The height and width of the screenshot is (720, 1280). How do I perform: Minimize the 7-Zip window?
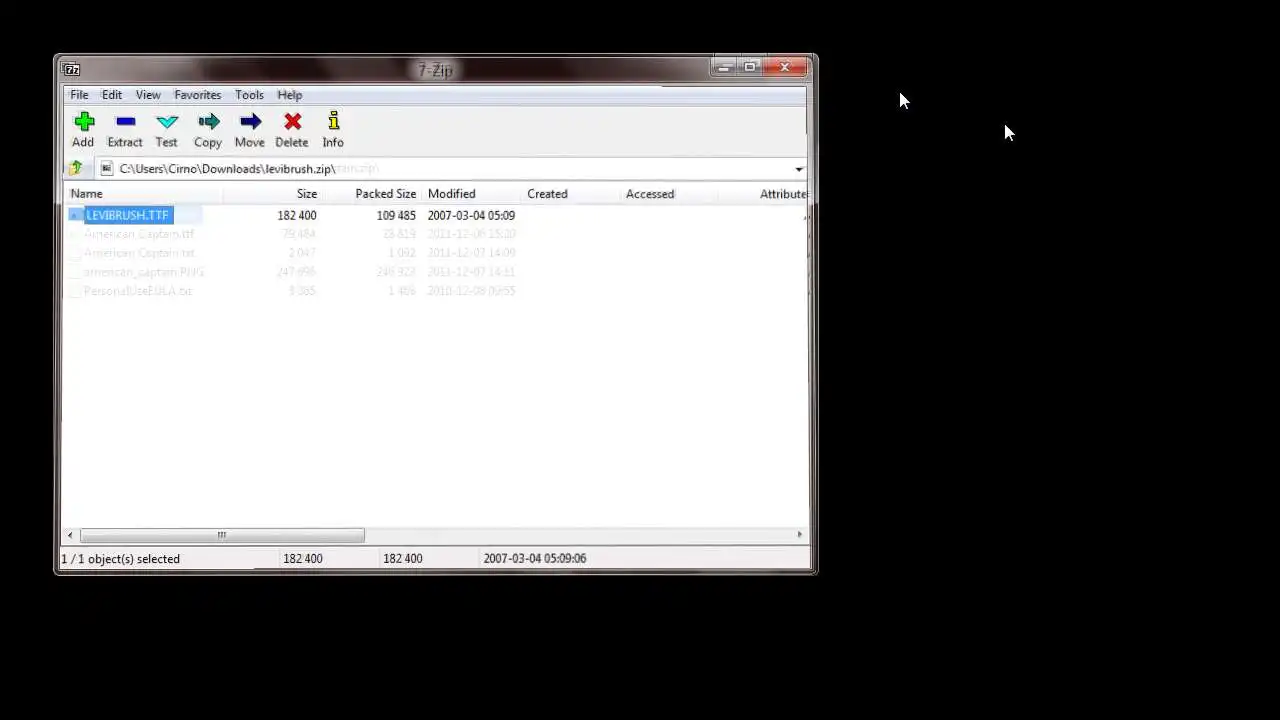pyautogui.click(x=724, y=67)
